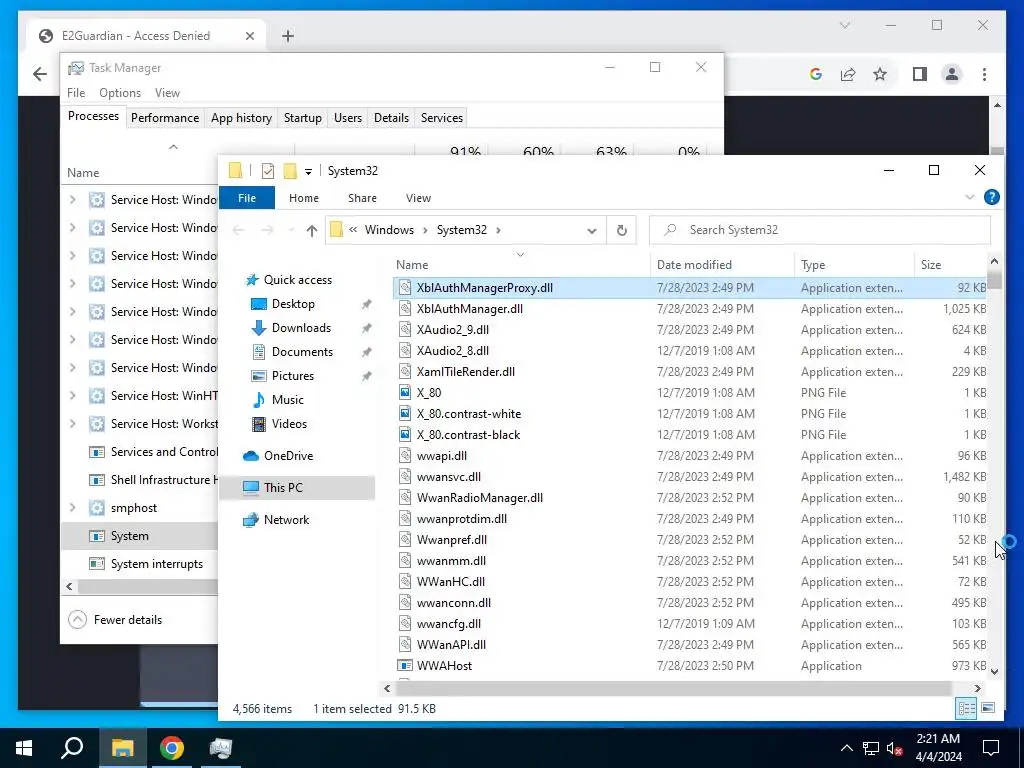Select wwansvc.dll in file list

pos(449,477)
